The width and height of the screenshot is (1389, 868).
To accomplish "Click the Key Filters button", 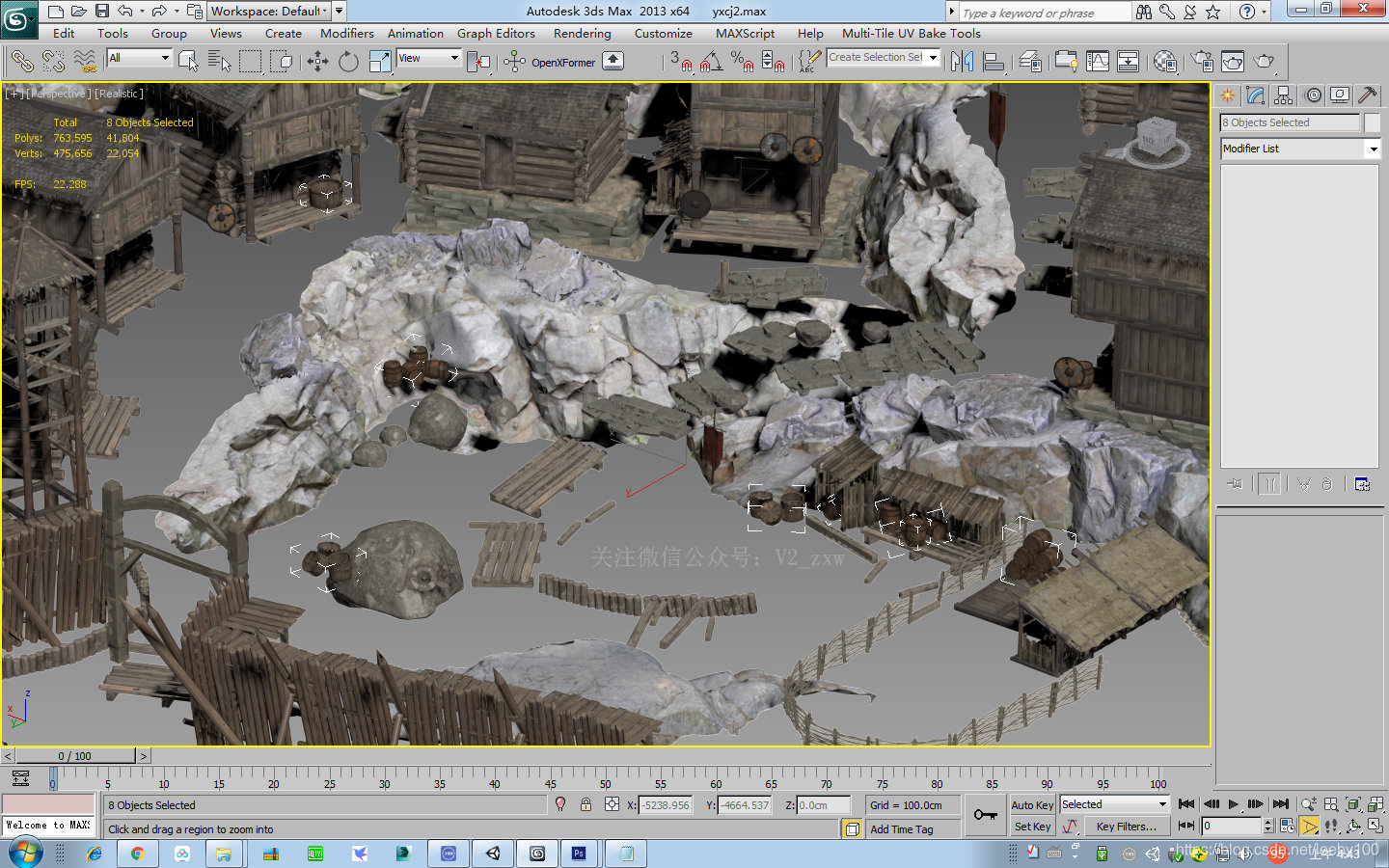I will click(1126, 827).
